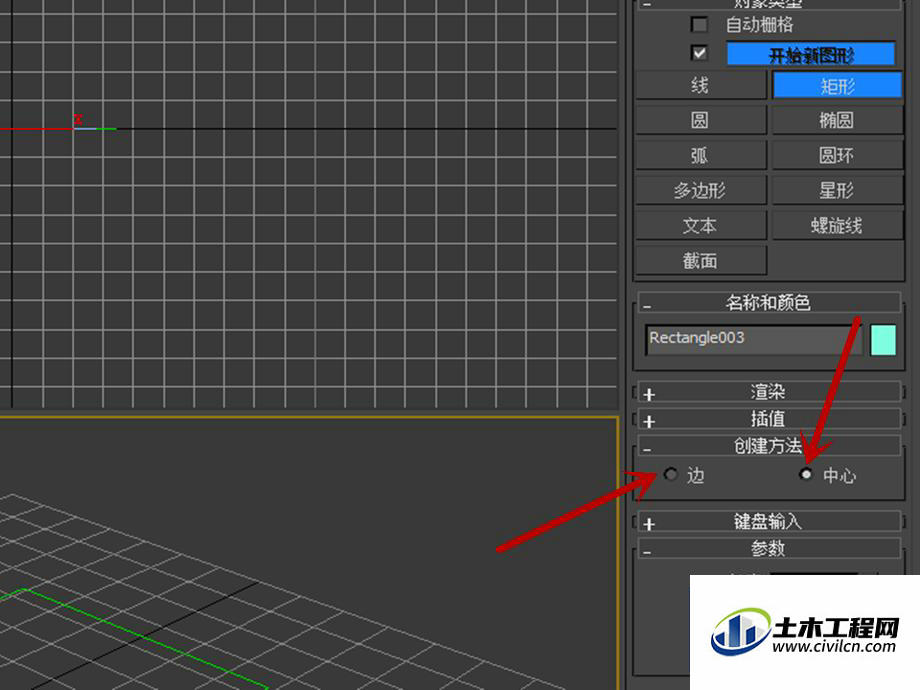Open the cyan object color swatch
The width and height of the screenshot is (920, 690).
[x=882, y=340]
